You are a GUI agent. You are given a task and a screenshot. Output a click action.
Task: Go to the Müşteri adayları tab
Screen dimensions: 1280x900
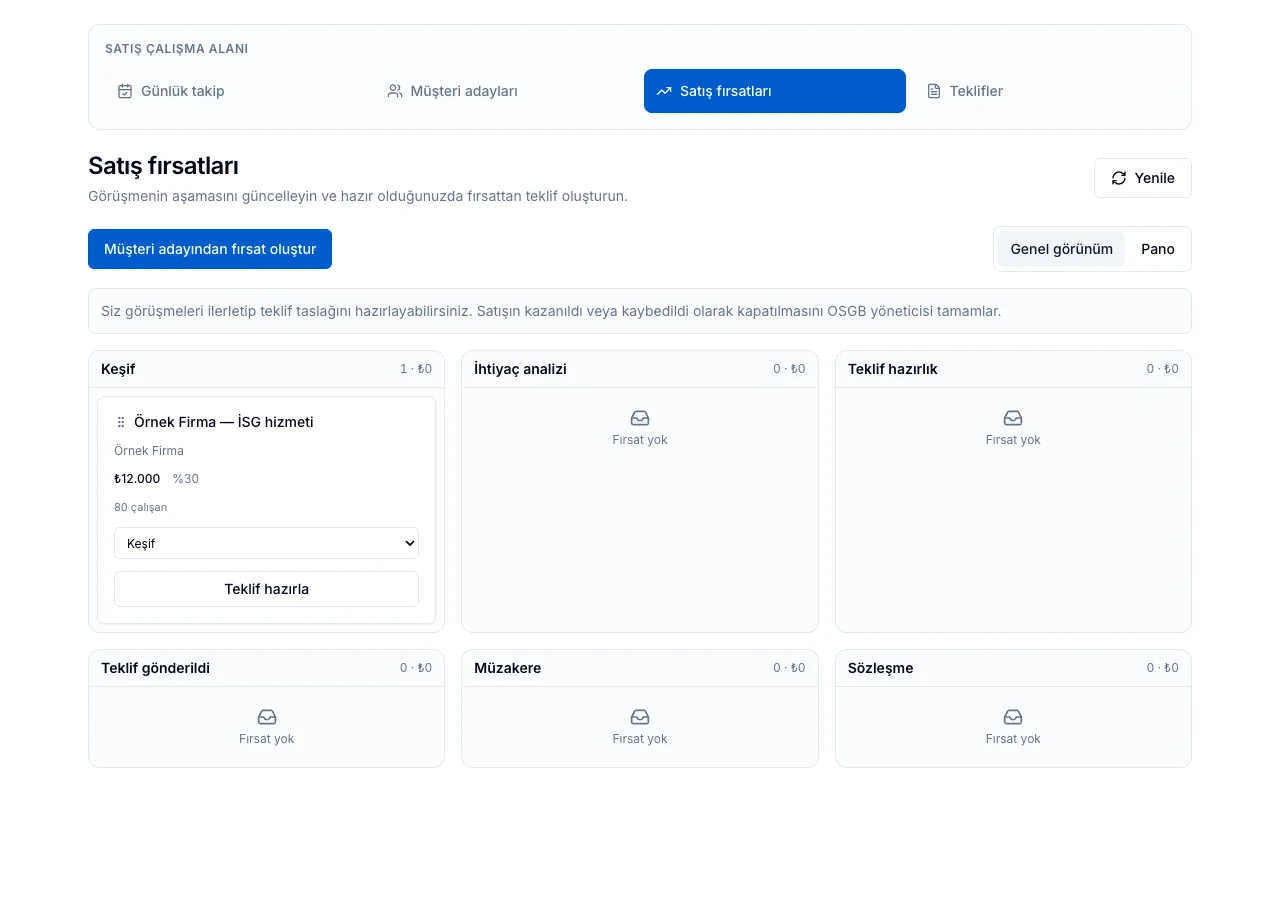click(x=505, y=91)
